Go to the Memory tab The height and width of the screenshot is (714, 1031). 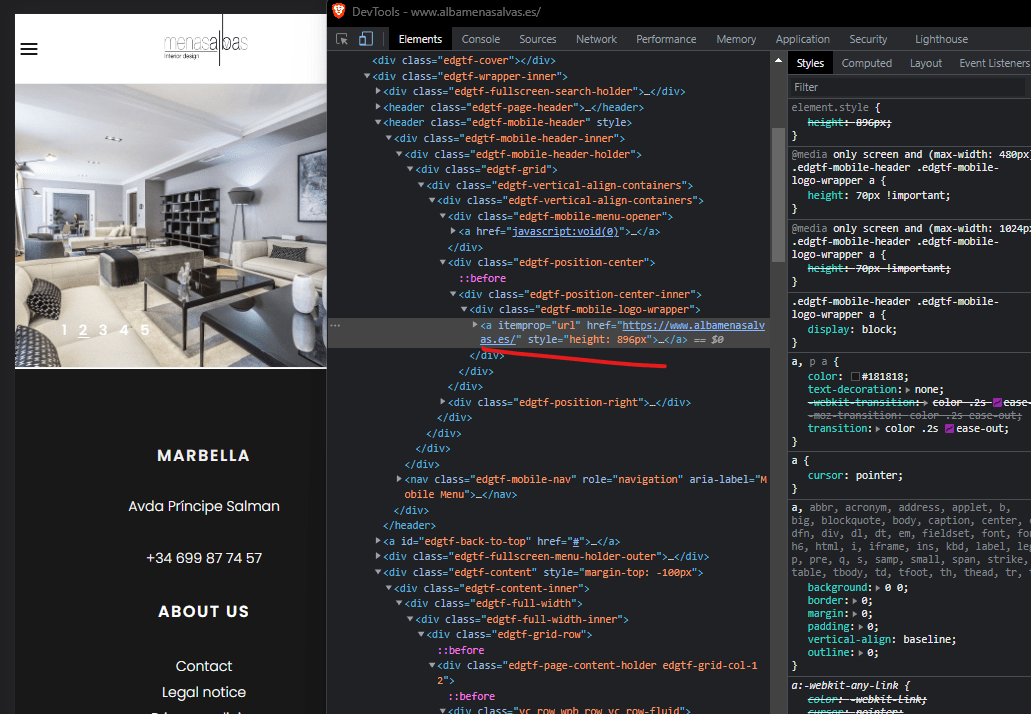[736, 39]
